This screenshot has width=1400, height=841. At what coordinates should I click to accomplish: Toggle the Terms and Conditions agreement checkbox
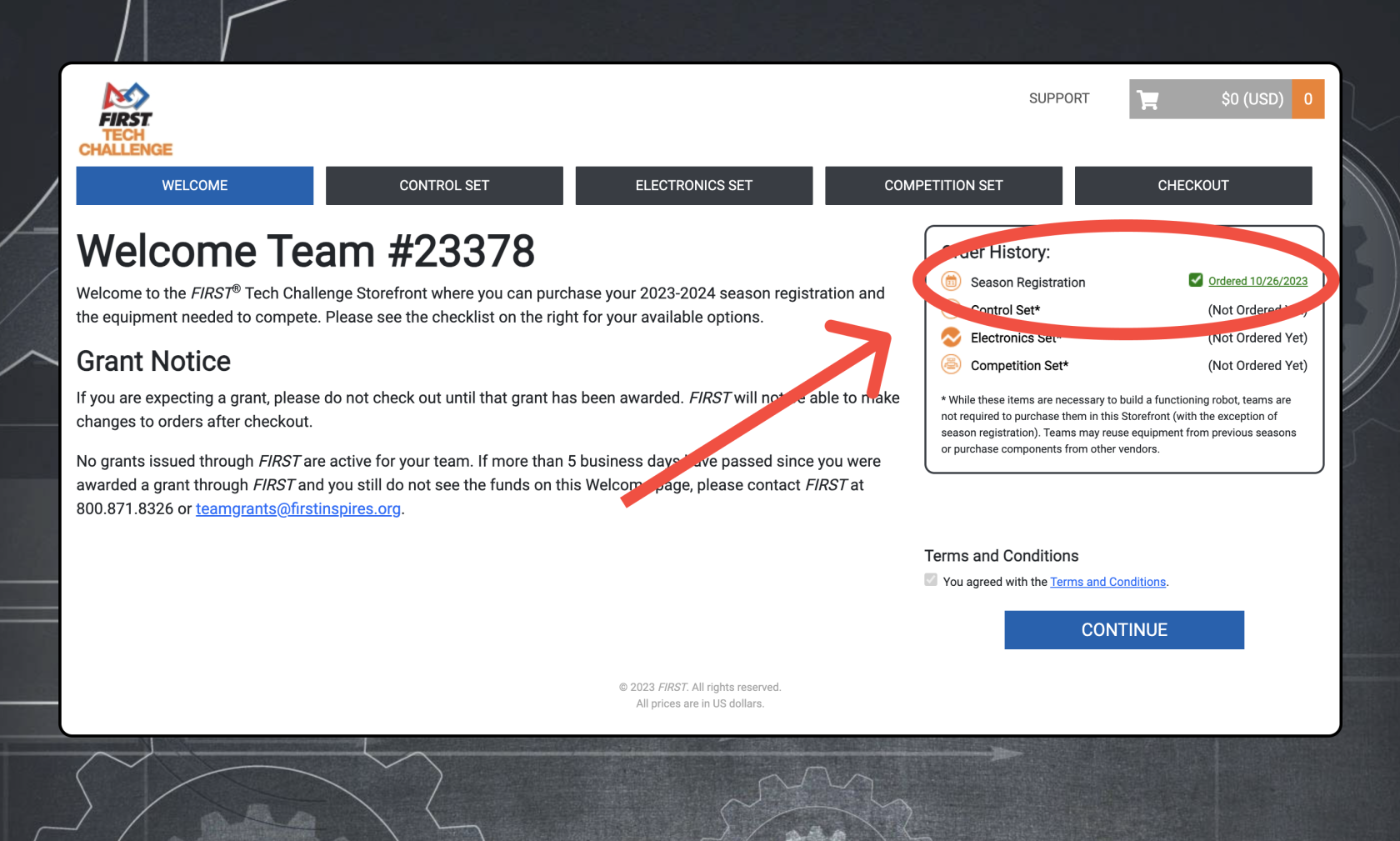tap(931, 580)
